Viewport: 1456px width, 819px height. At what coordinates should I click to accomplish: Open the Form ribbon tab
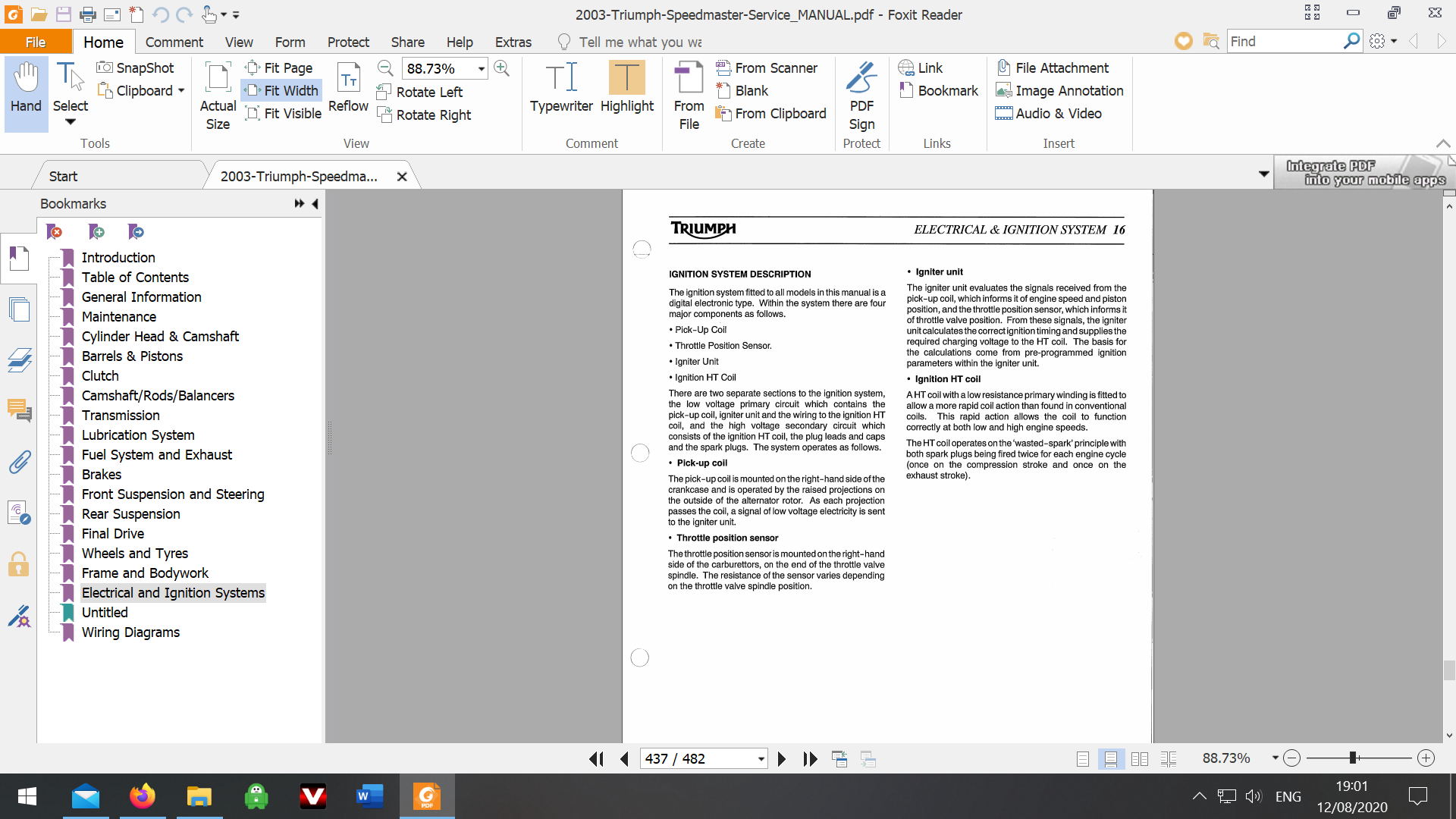pos(290,42)
